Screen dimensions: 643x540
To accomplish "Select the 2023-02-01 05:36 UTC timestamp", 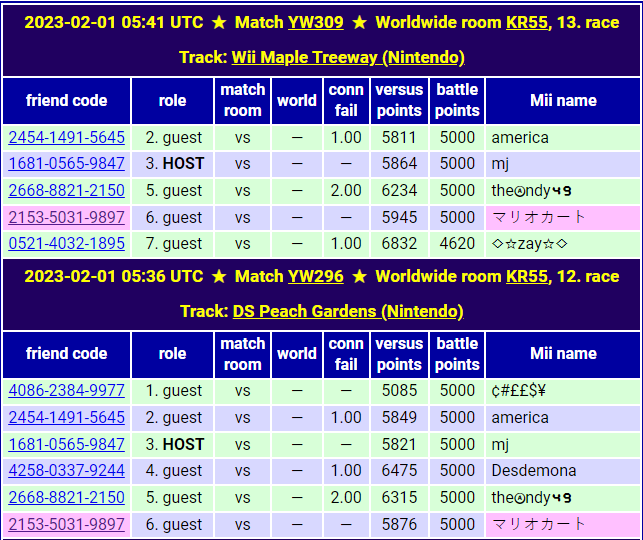I will 114,276.
